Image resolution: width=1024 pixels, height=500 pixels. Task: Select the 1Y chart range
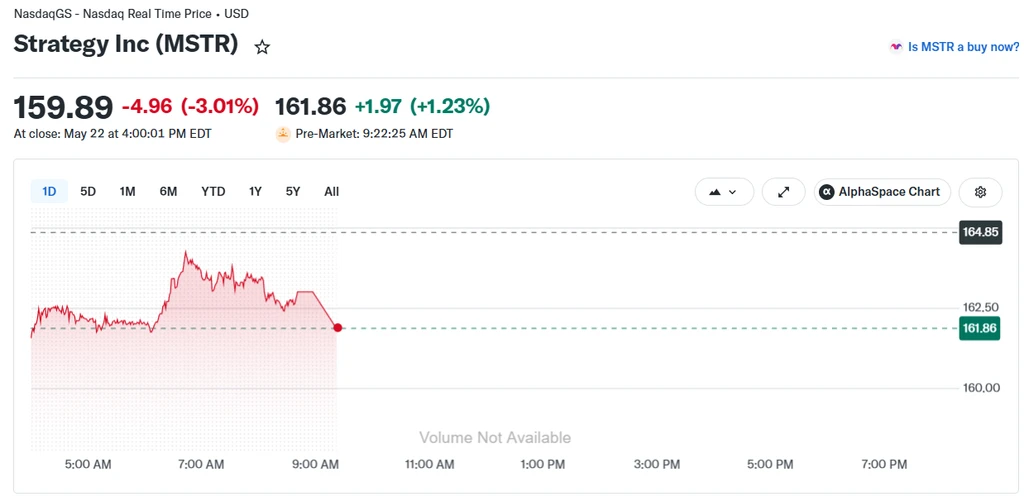point(255,192)
